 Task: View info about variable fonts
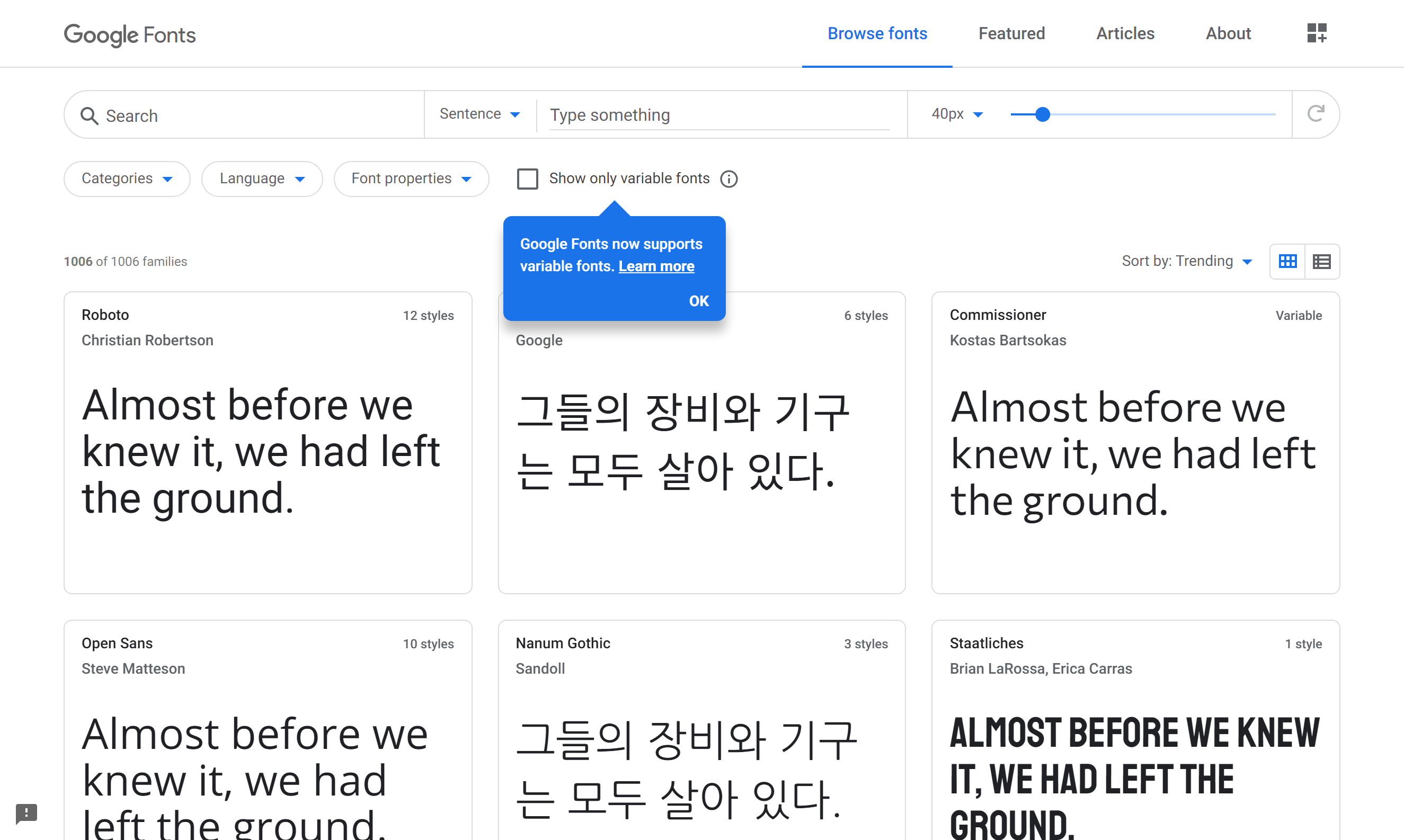tap(728, 179)
